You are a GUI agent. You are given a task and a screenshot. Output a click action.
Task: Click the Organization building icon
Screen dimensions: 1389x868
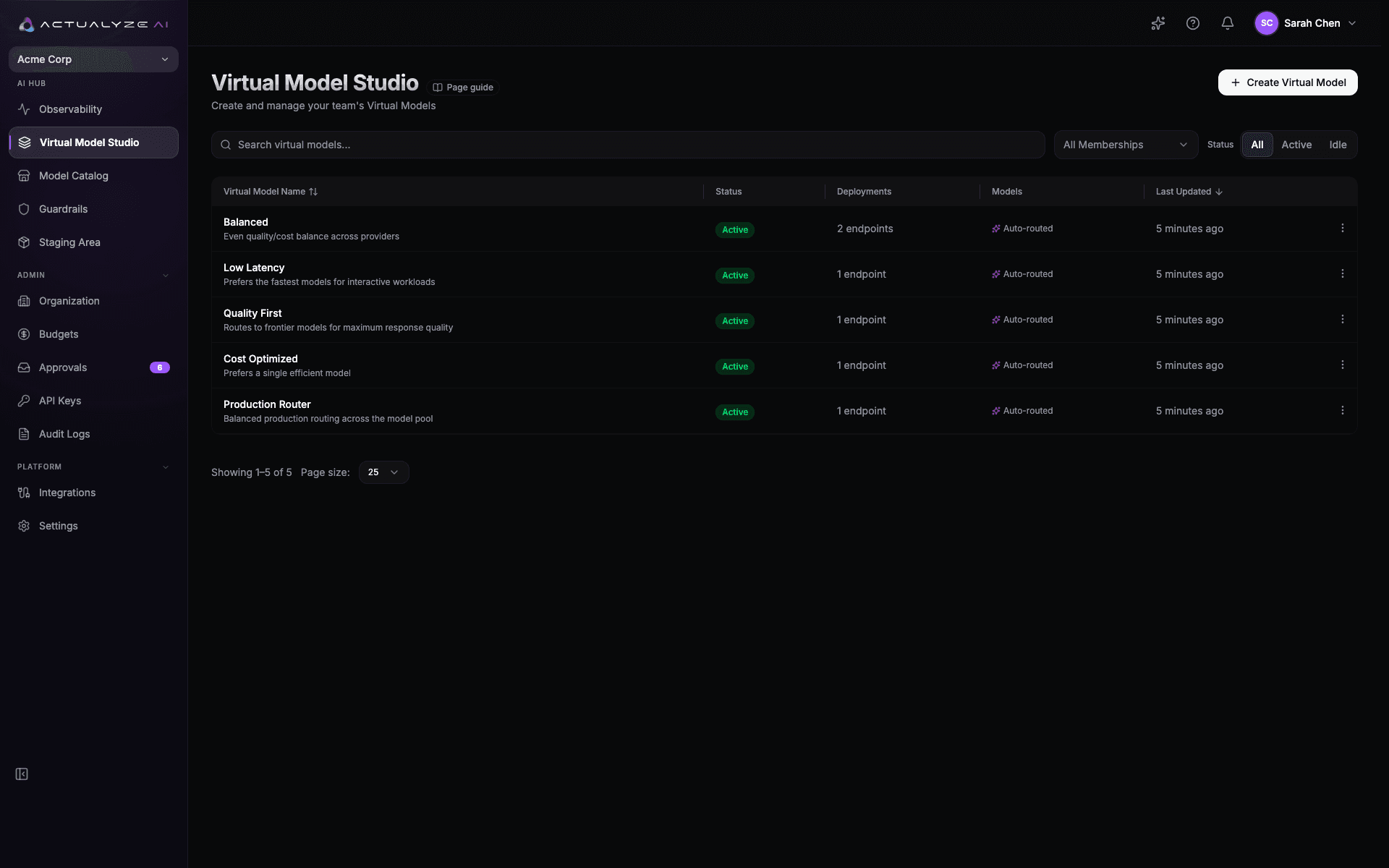coord(24,301)
